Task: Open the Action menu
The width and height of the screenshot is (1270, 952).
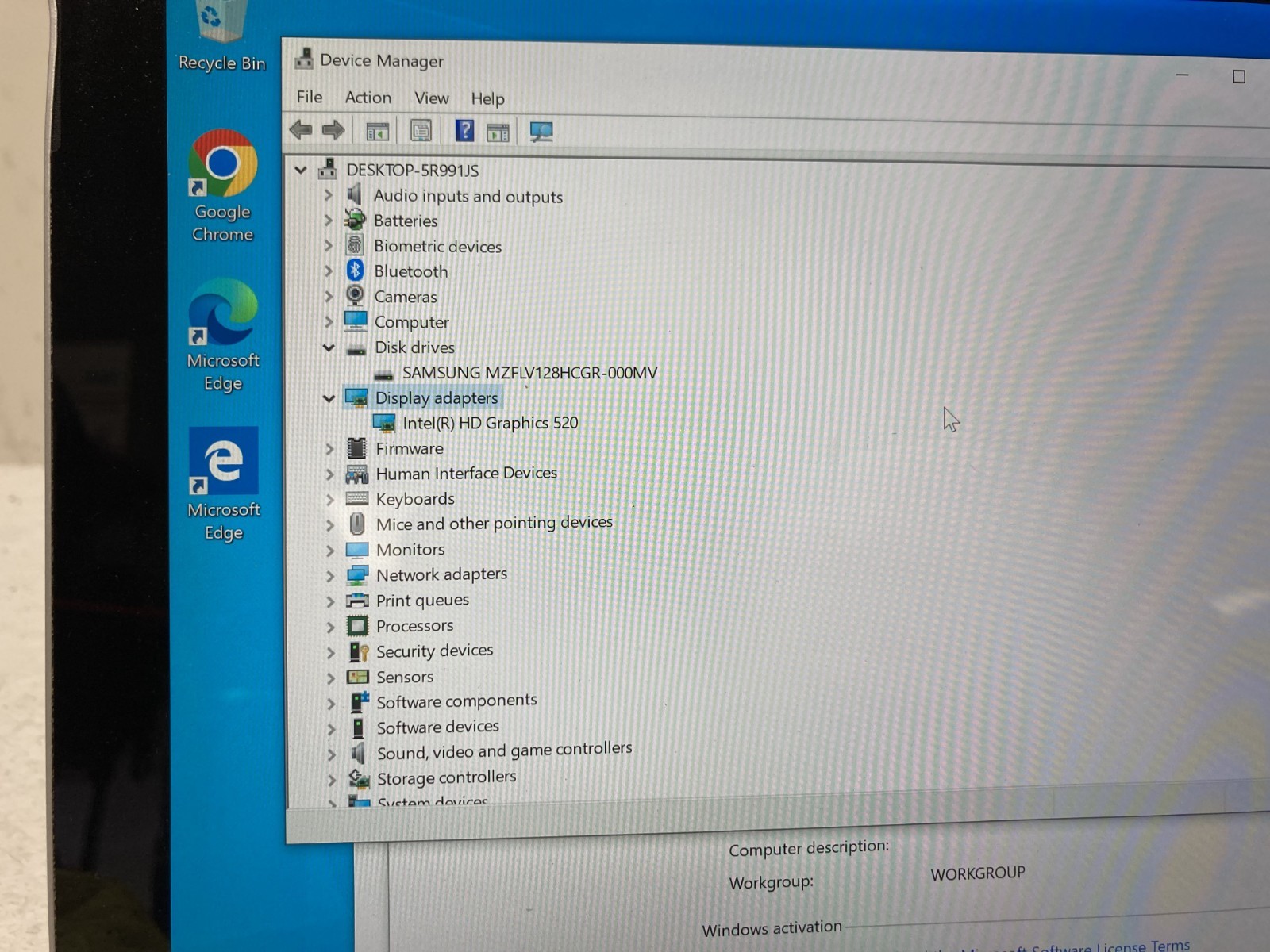Action: (368, 98)
